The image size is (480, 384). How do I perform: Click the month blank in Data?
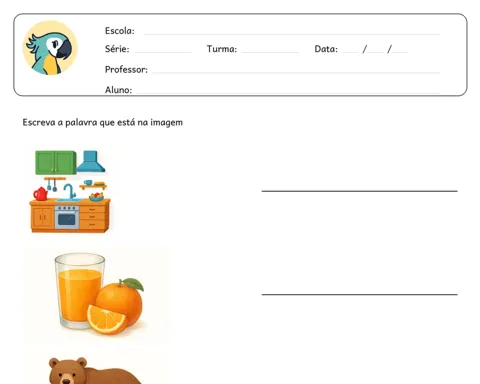376,52
